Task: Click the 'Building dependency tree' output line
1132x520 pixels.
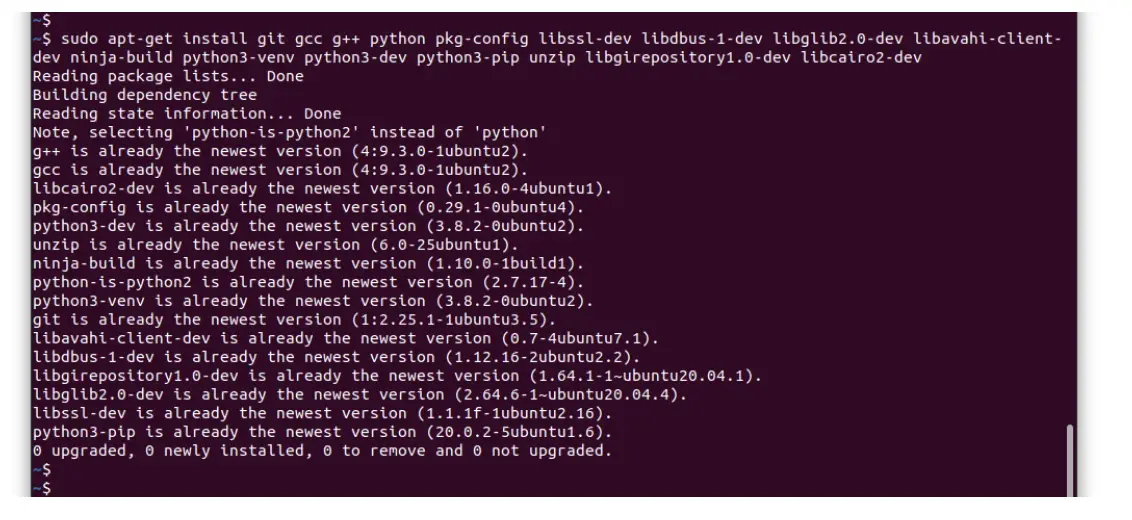Action: coord(145,95)
